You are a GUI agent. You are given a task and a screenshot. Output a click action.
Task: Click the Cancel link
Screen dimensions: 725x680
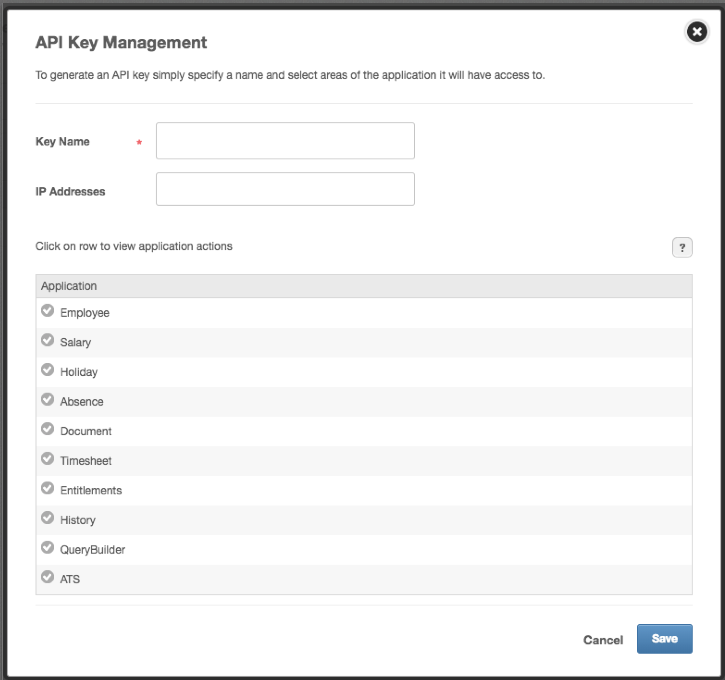(x=603, y=640)
